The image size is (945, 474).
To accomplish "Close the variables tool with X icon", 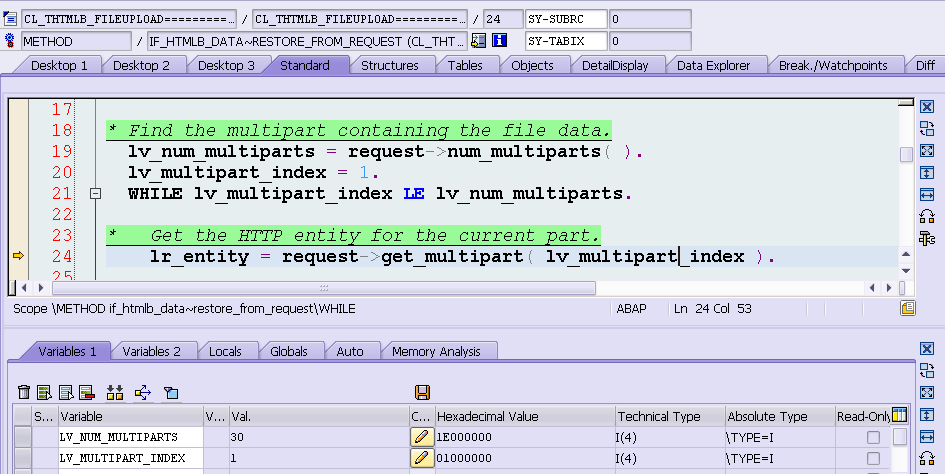I will [x=927, y=349].
